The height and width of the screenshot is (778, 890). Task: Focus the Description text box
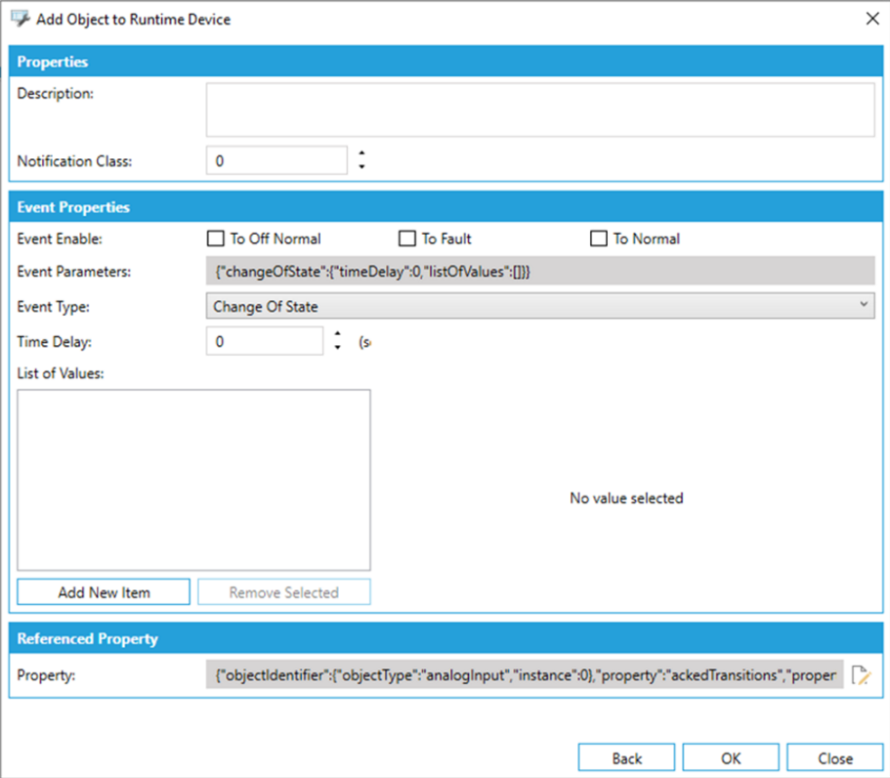540,109
